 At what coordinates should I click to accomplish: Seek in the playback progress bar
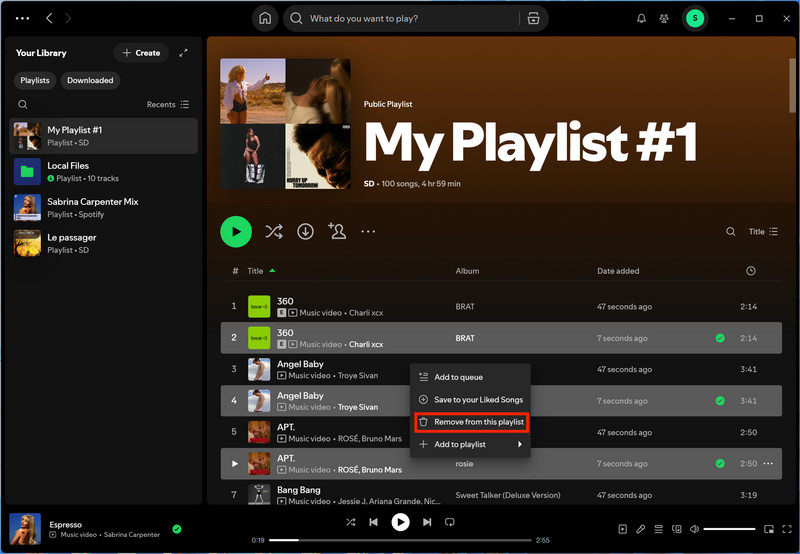tap(400, 540)
